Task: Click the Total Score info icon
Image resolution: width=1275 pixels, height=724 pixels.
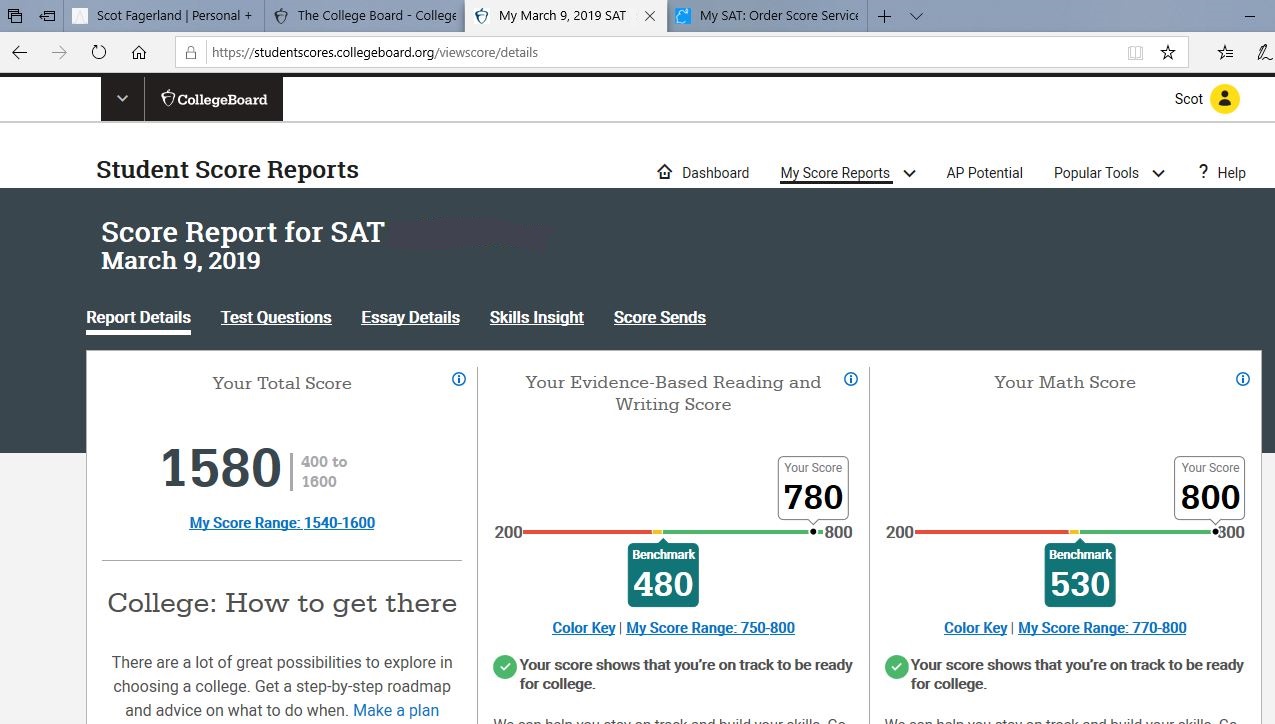Action: pyautogui.click(x=459, y=379)
